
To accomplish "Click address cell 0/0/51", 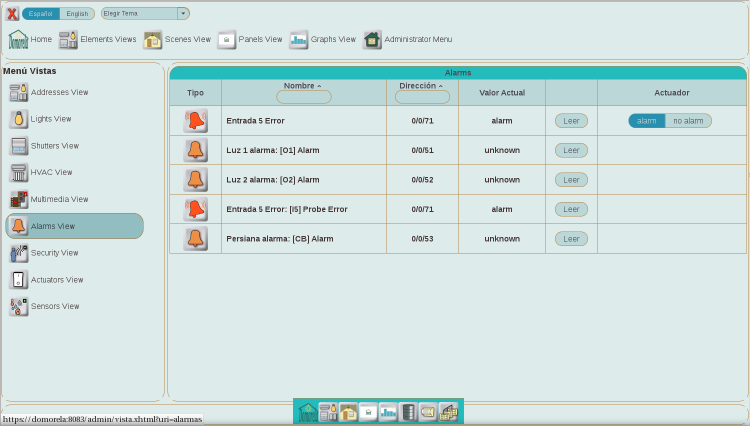I will coord(422,150).
